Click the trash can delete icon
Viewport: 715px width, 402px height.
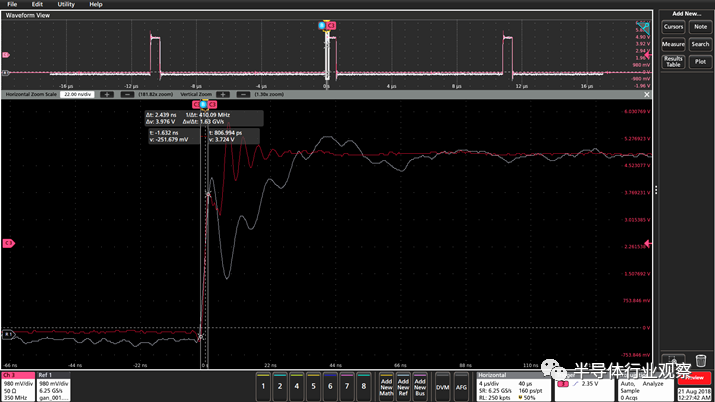[x=701, y=360]
